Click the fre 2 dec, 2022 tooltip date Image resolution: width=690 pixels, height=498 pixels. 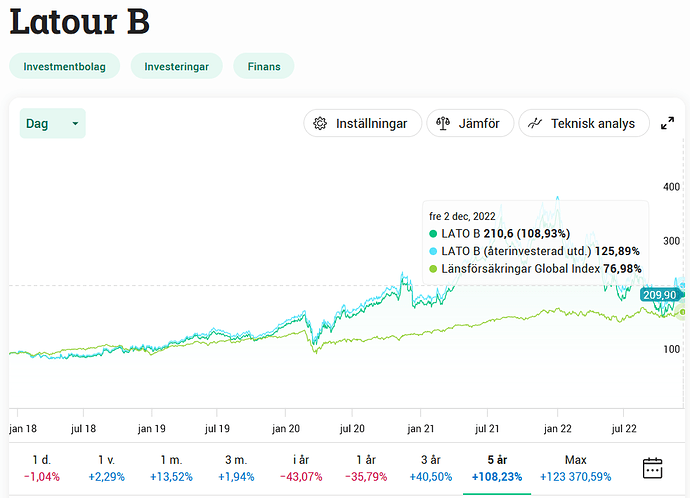point(462,216)
